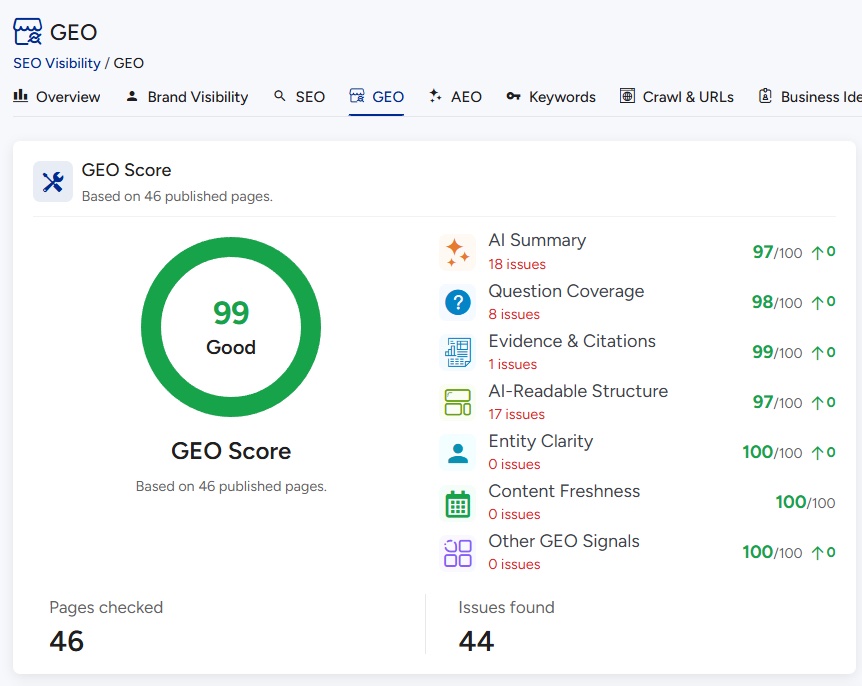Click the large GEO Score label under ring
Image resolution: width=862 pixels, height=686 pixels.
pyautogui.click(x=231, y=451)
